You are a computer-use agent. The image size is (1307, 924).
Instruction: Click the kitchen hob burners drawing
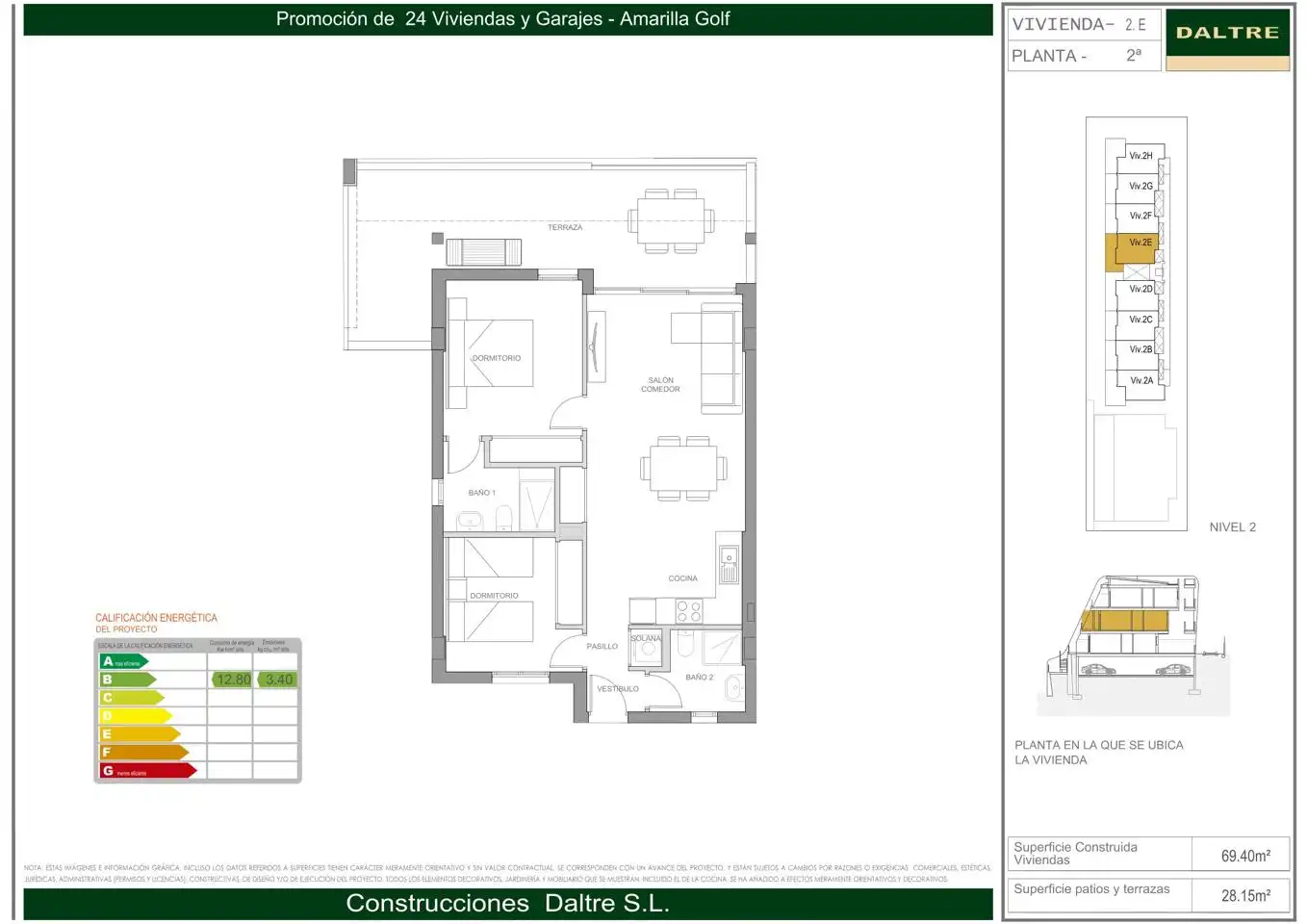pyautogui.click(x=688, y=611)
